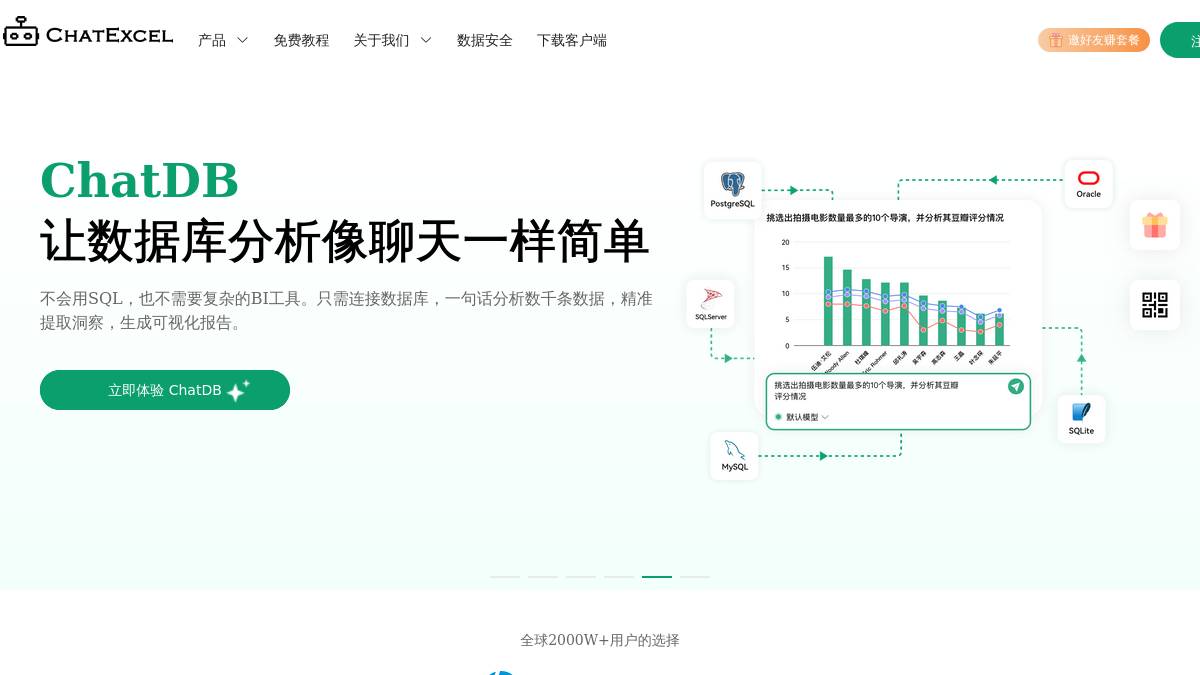This screenshot has height=675, width=1200.
Task: Click the SQLite feather icon
Action: click(1081, 412)
